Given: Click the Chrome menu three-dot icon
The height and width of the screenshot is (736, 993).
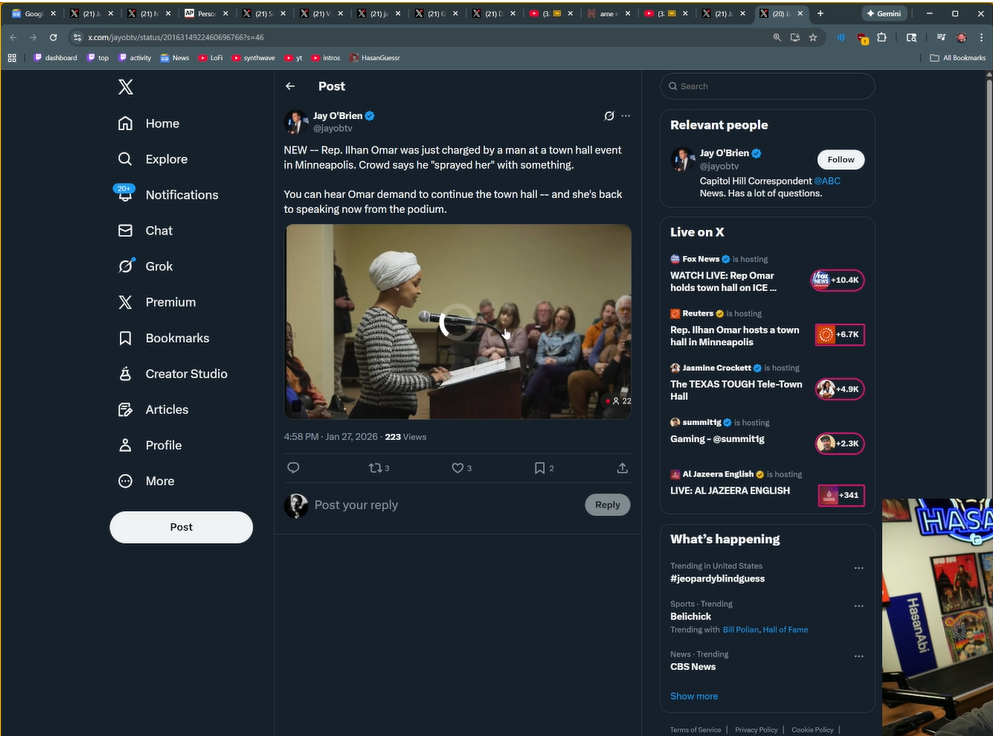Looking at the screenshot, I should (x=982, y=37).
